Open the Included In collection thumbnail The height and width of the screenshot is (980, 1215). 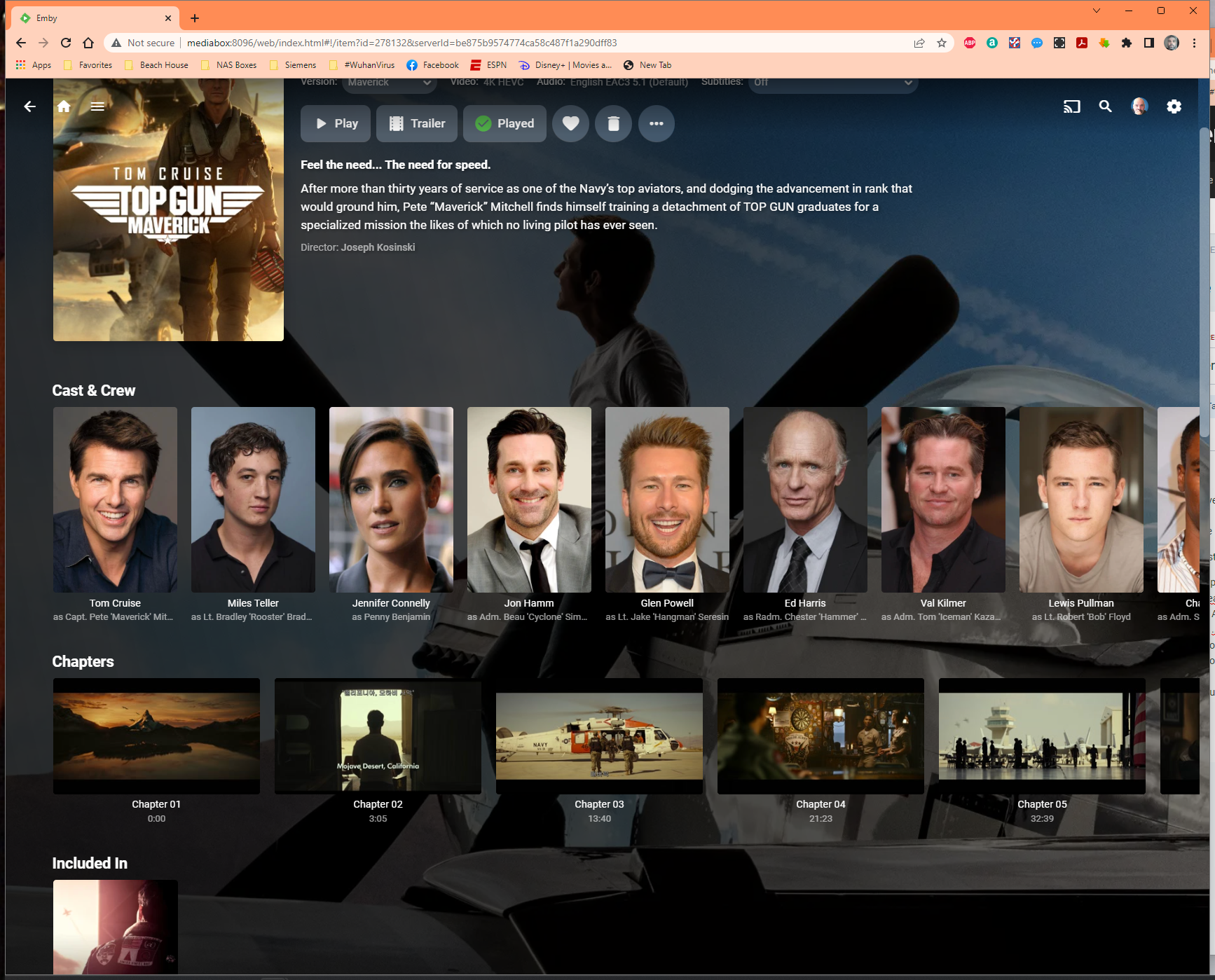[116, 927]
